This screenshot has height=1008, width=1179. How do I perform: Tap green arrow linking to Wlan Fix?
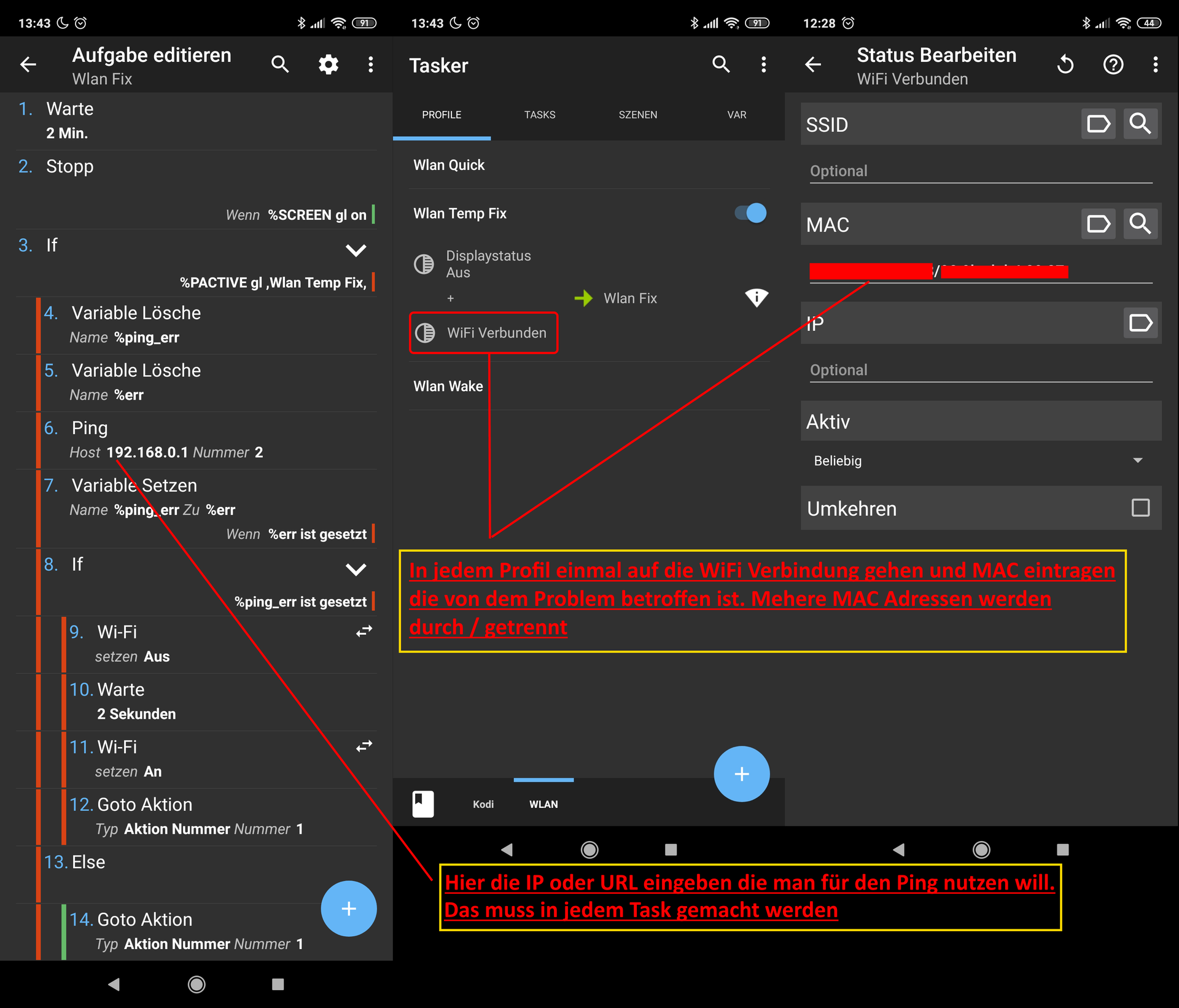pyautogui.click(x=583, y=298)
